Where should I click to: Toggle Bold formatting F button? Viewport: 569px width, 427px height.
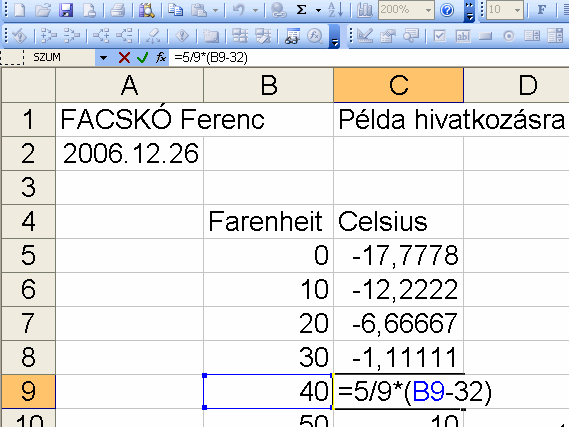(541, 10)
